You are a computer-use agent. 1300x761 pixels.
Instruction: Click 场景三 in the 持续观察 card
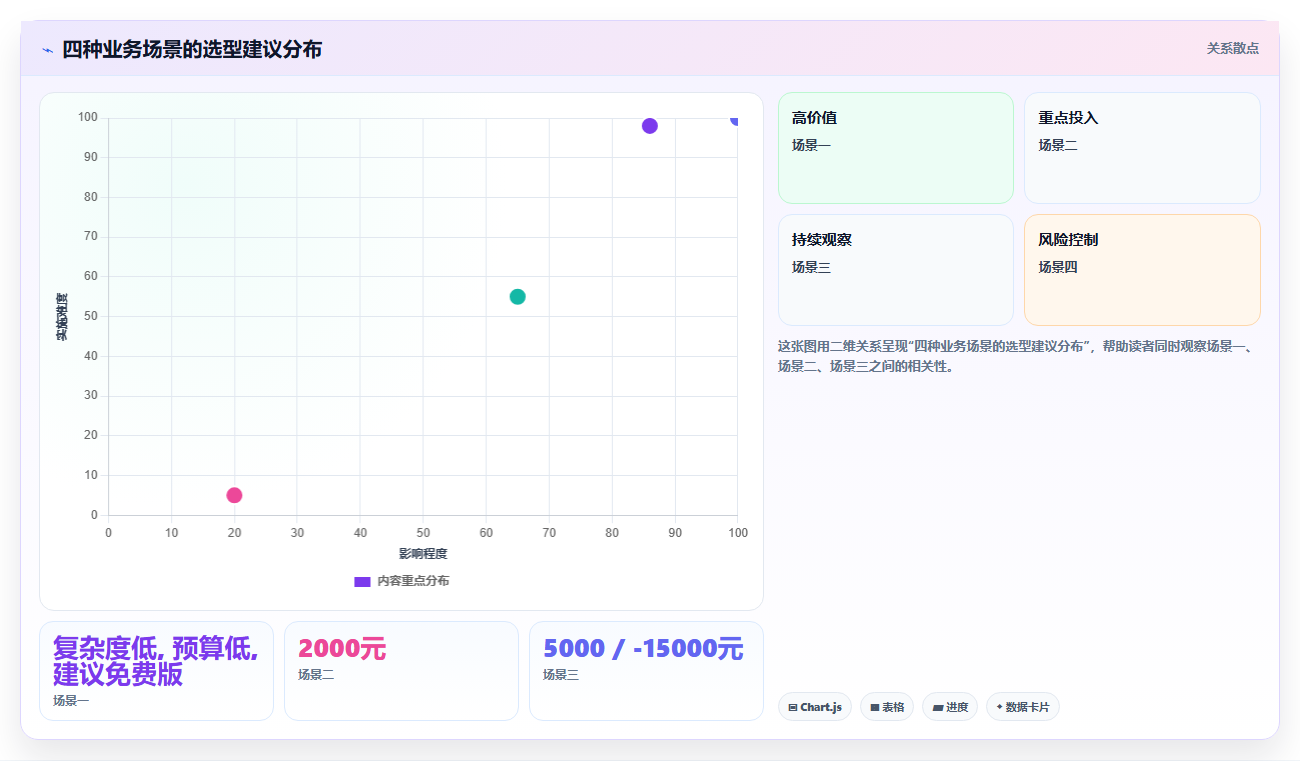(811, 267)
